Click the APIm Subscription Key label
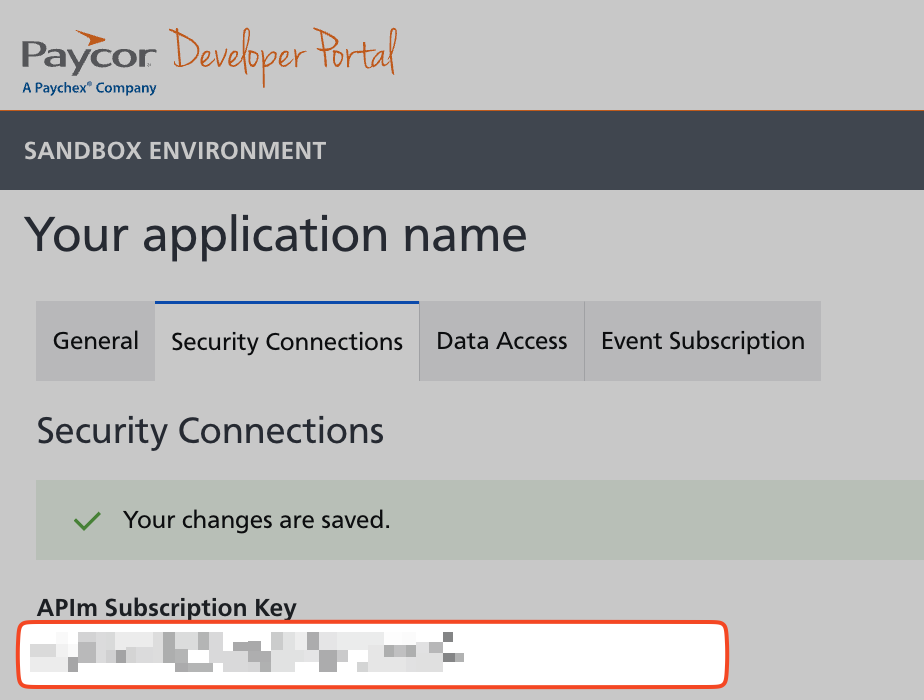Screen dimensions: 924x700 point(167,607)
